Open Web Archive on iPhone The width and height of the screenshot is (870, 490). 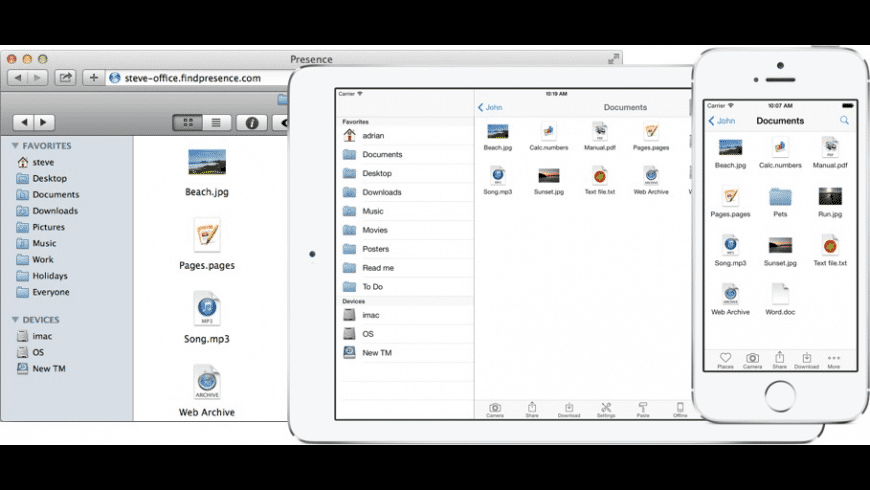[x=730, y=300]
